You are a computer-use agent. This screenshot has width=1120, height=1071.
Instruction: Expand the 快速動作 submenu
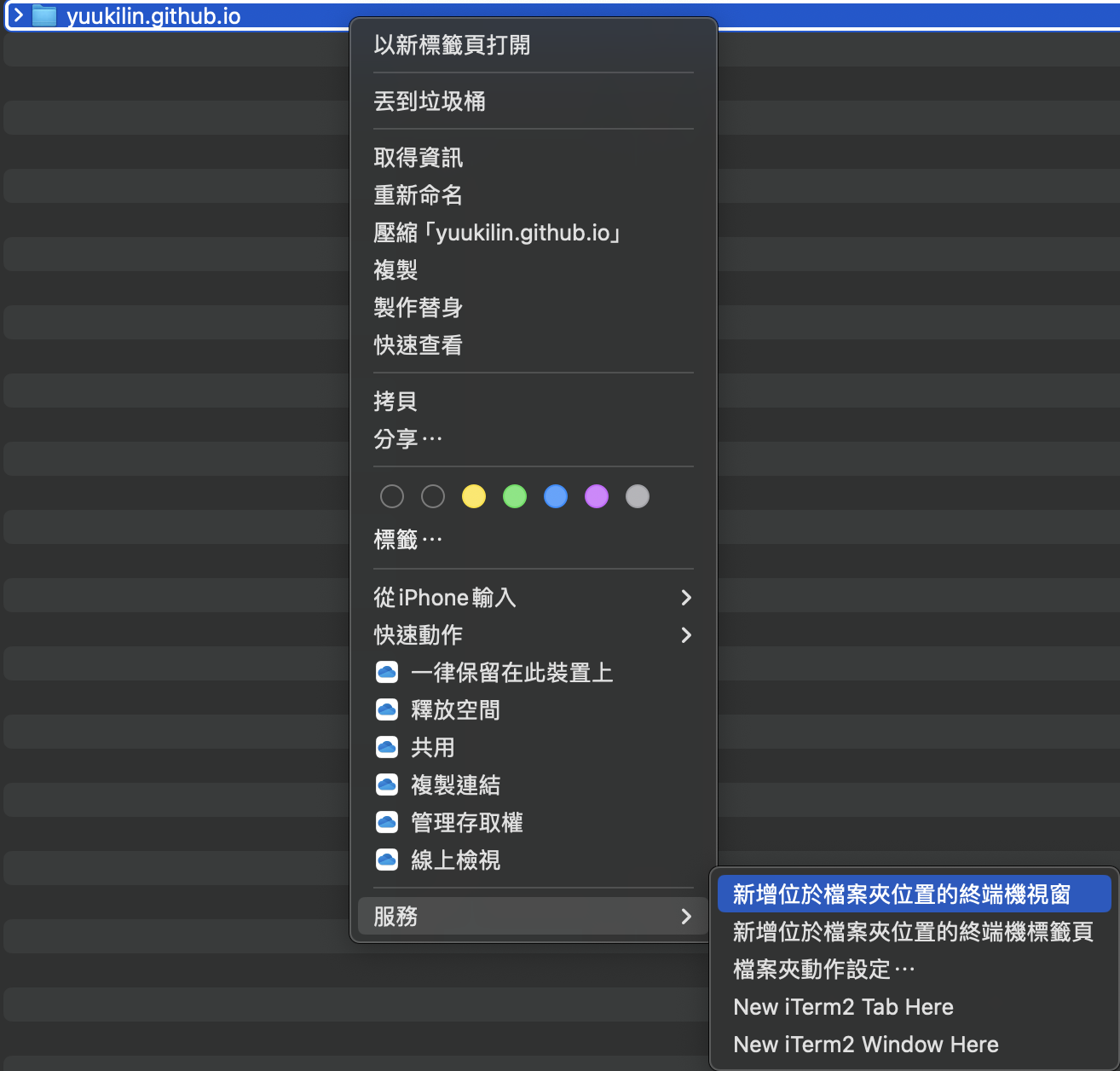tap(533, 635)
